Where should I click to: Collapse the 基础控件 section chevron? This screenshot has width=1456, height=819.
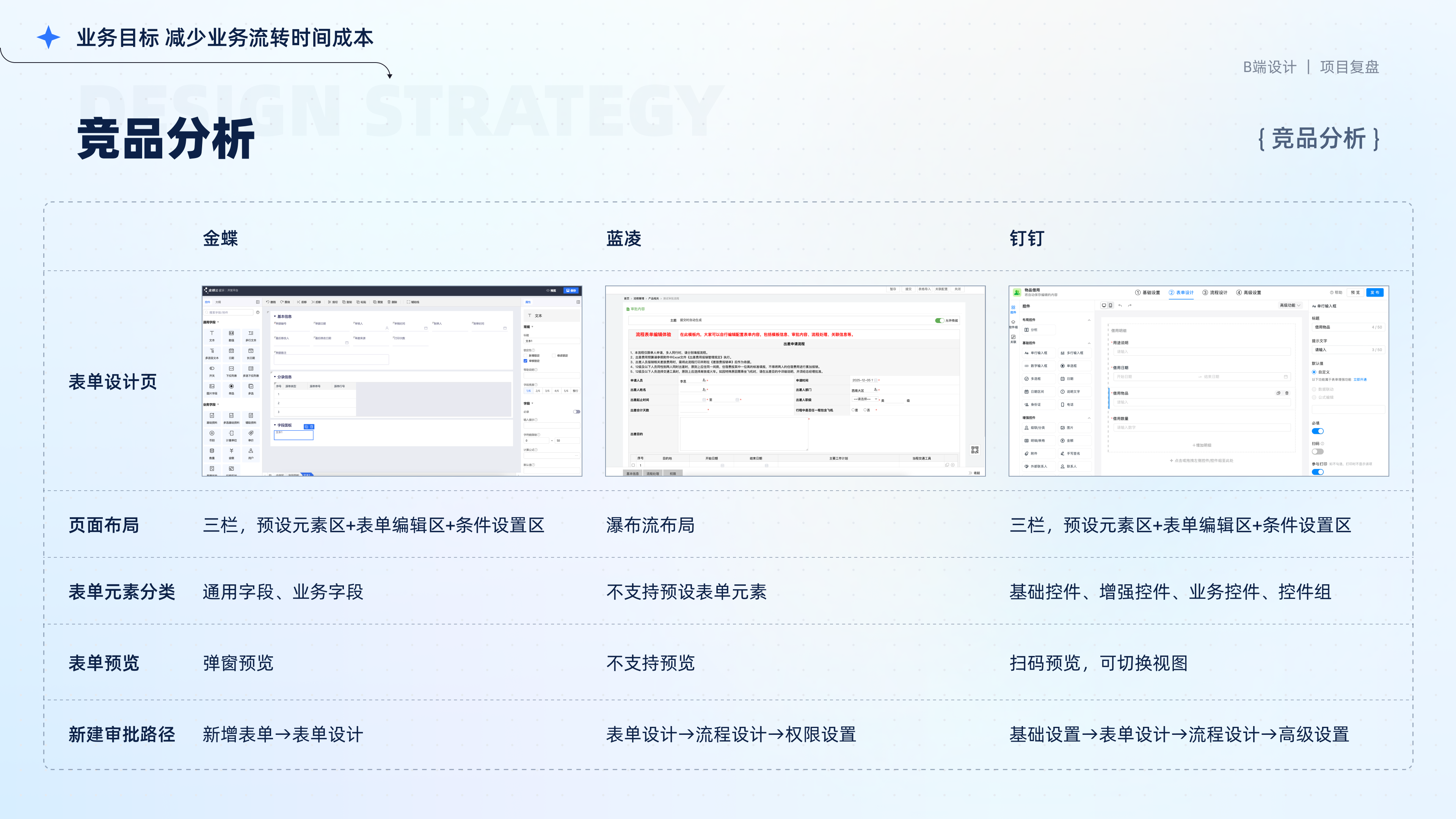tap(1089, 343)
